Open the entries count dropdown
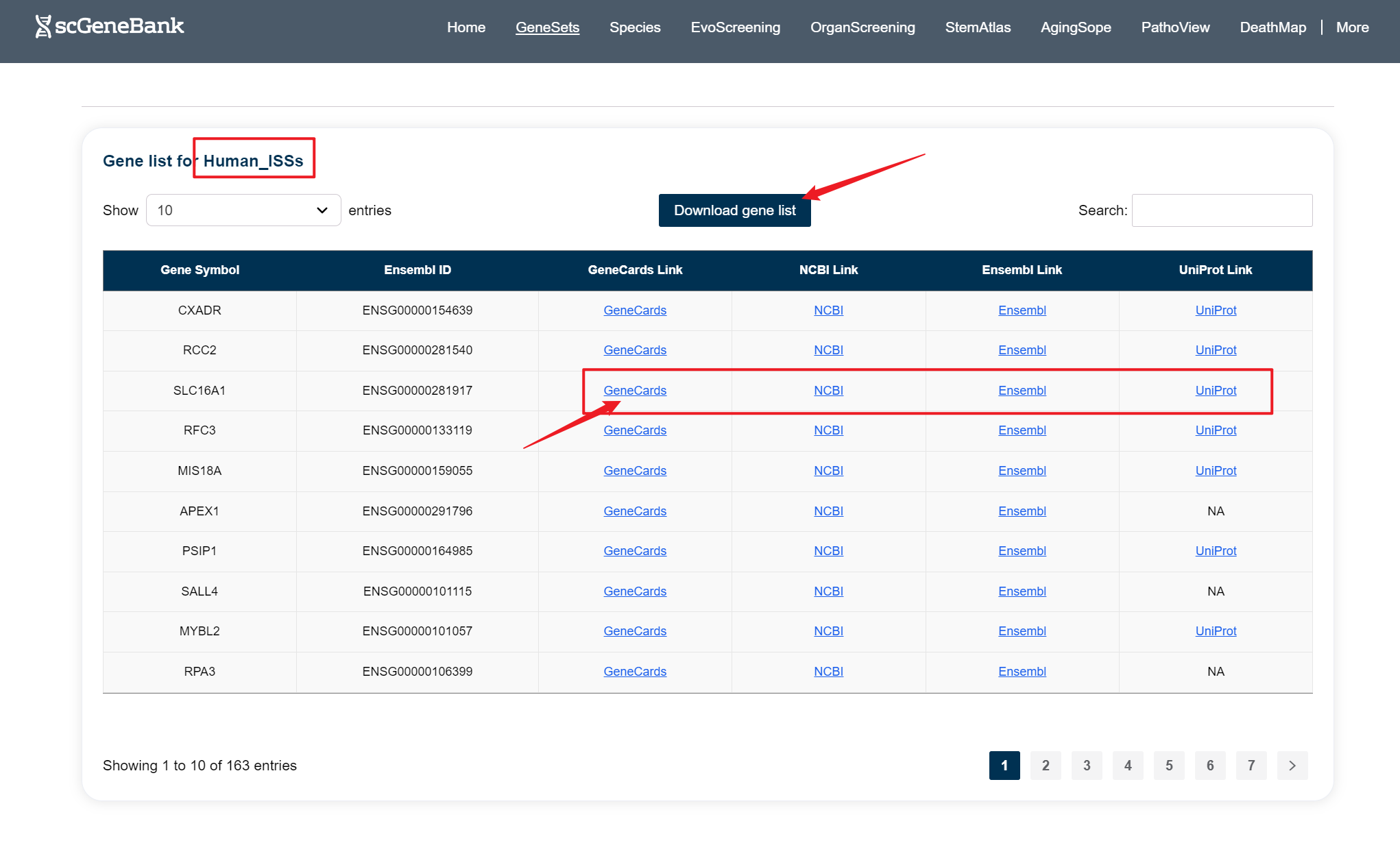Image resolution: width=1400 pixels, height=843 pixels. (x=243, y=210)
